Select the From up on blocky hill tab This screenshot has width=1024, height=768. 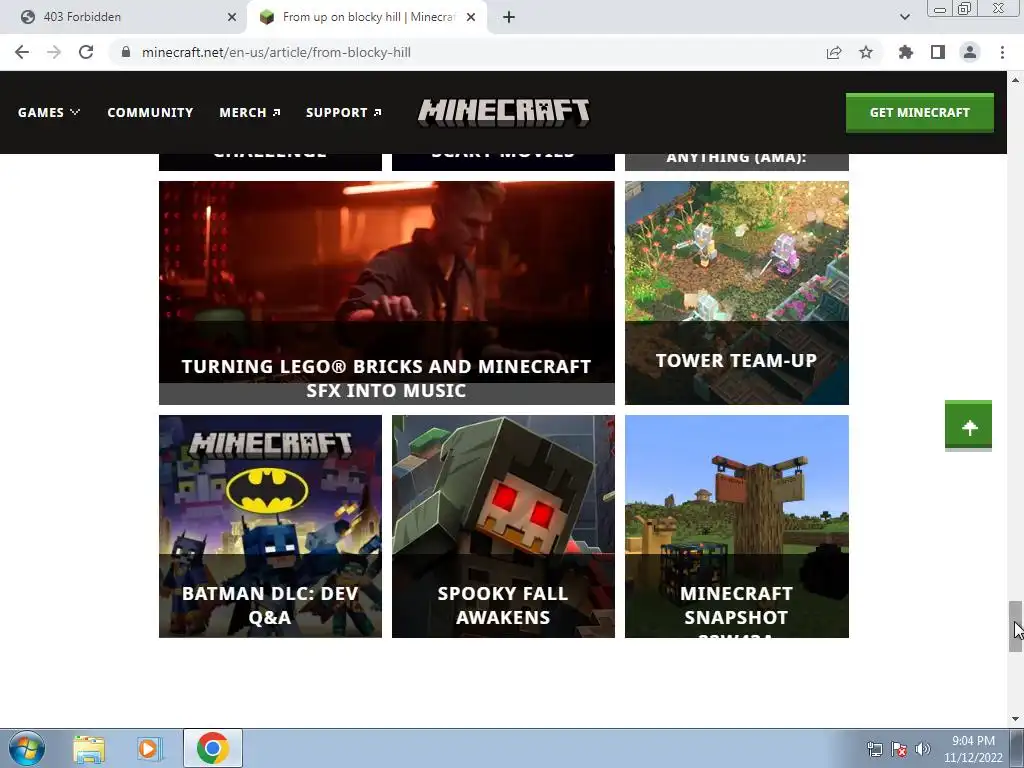coord(367,17)
